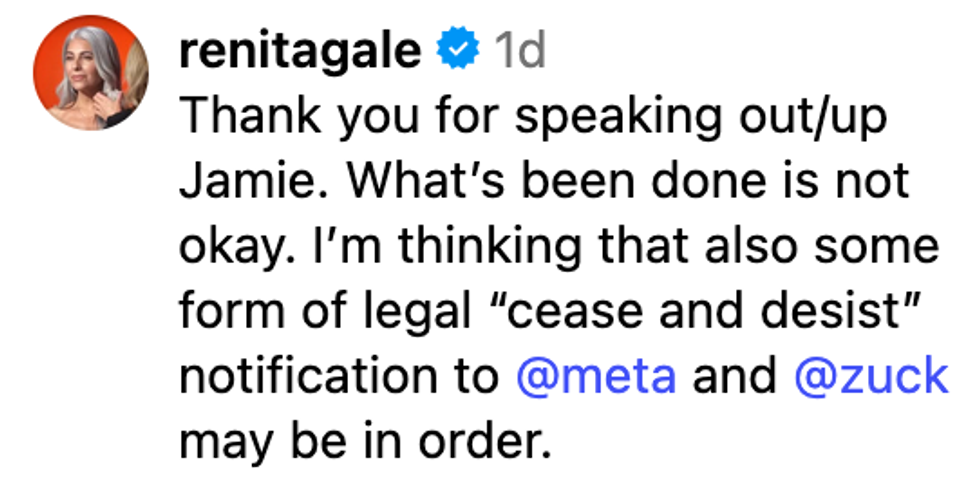Open the @zuck mention link
Image resolution: width=980 pixels, height=488 pixels.
pos(870,376)
